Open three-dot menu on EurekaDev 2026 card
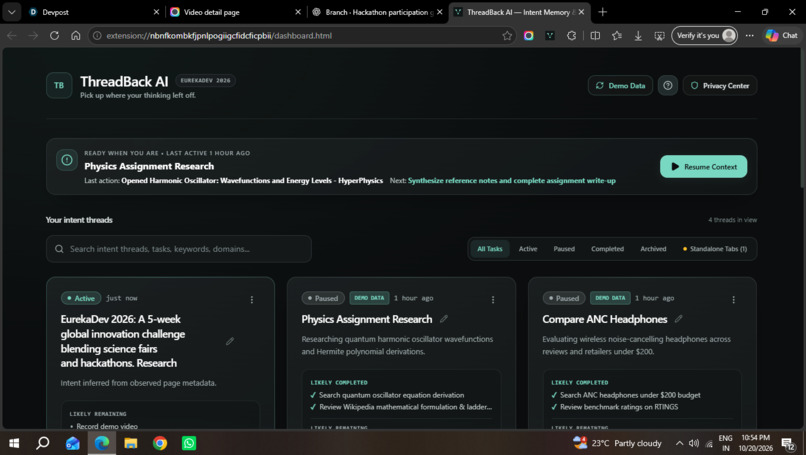 [252, 299]
